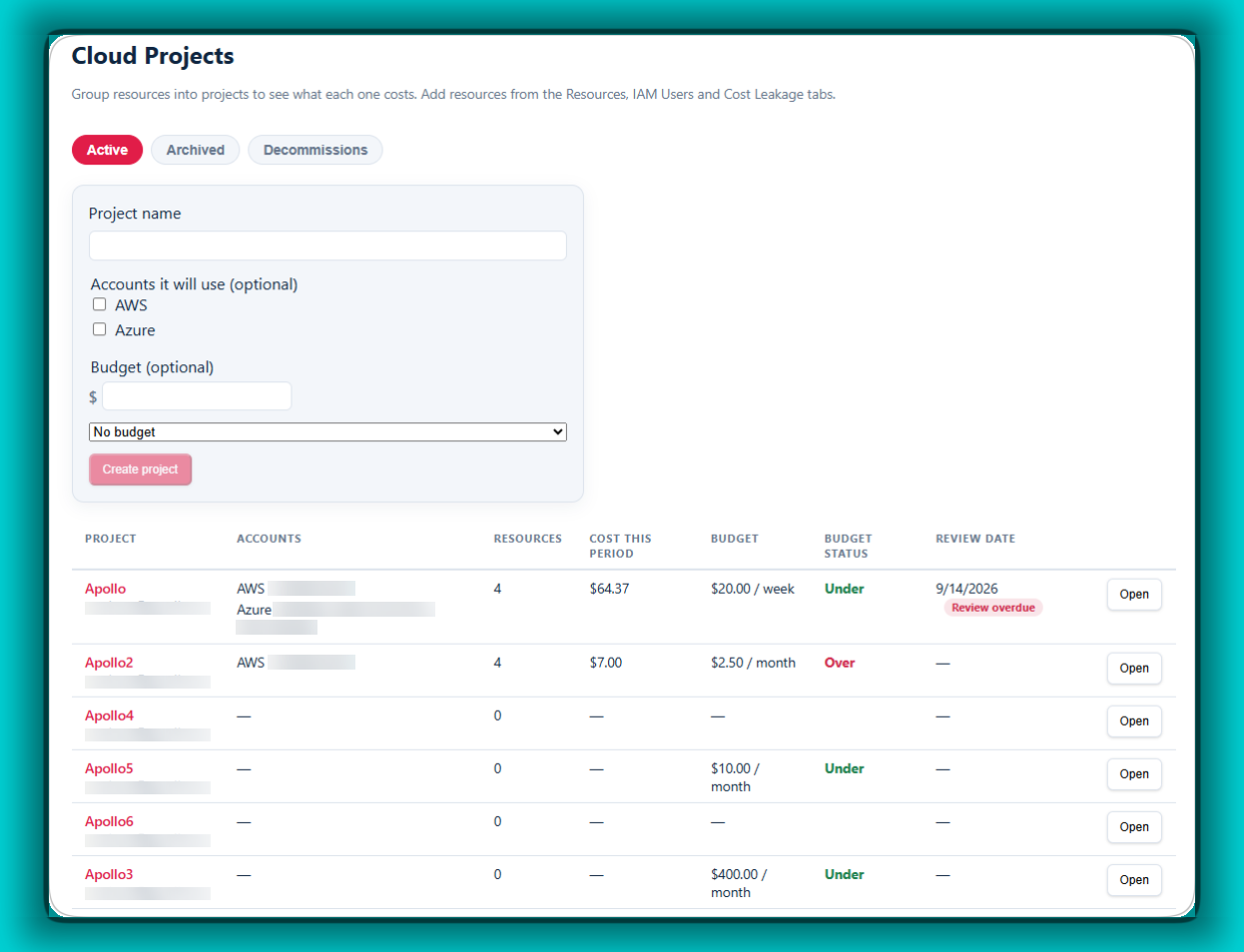Enable the AWS account checkbox
The height and width of the screenshot is (952, 1244).
coord(100,304)
